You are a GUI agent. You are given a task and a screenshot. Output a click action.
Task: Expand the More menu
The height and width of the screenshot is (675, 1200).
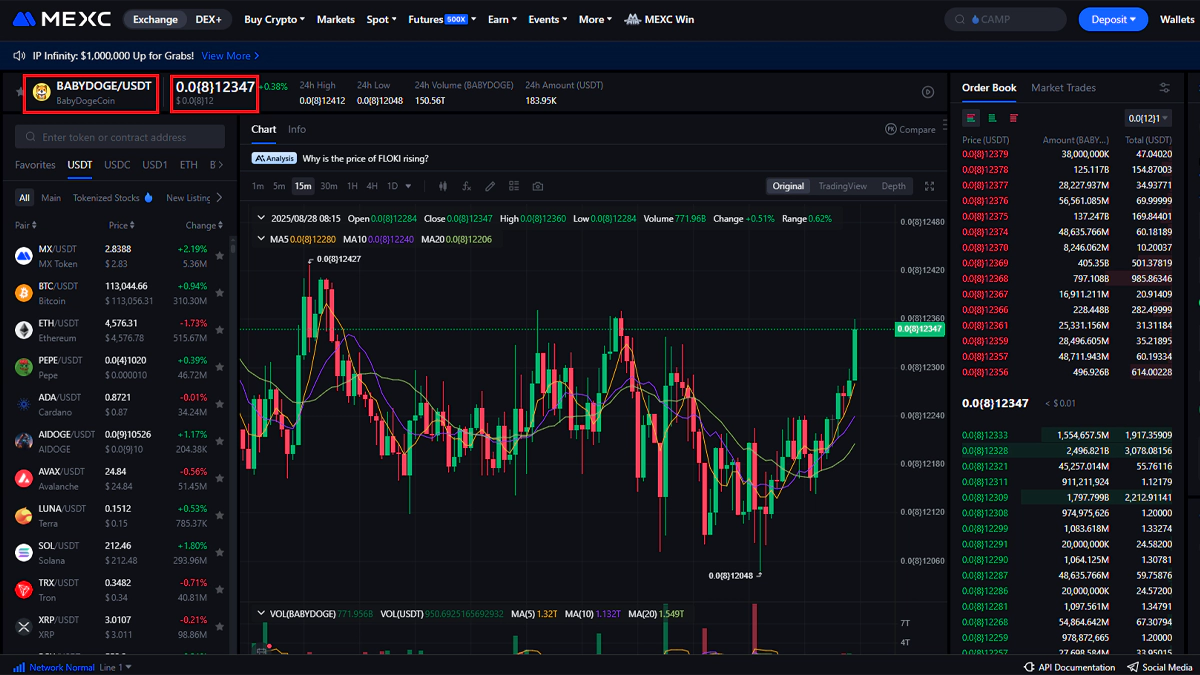click(595, 19)
